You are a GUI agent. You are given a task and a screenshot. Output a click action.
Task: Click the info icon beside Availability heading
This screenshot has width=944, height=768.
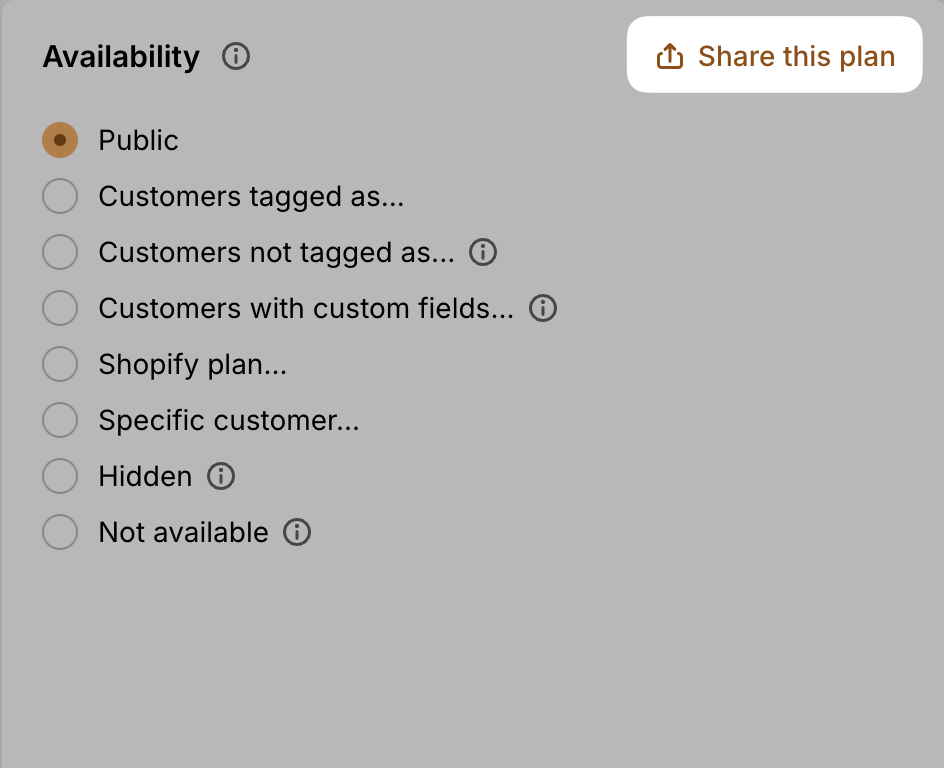(236, 57)
